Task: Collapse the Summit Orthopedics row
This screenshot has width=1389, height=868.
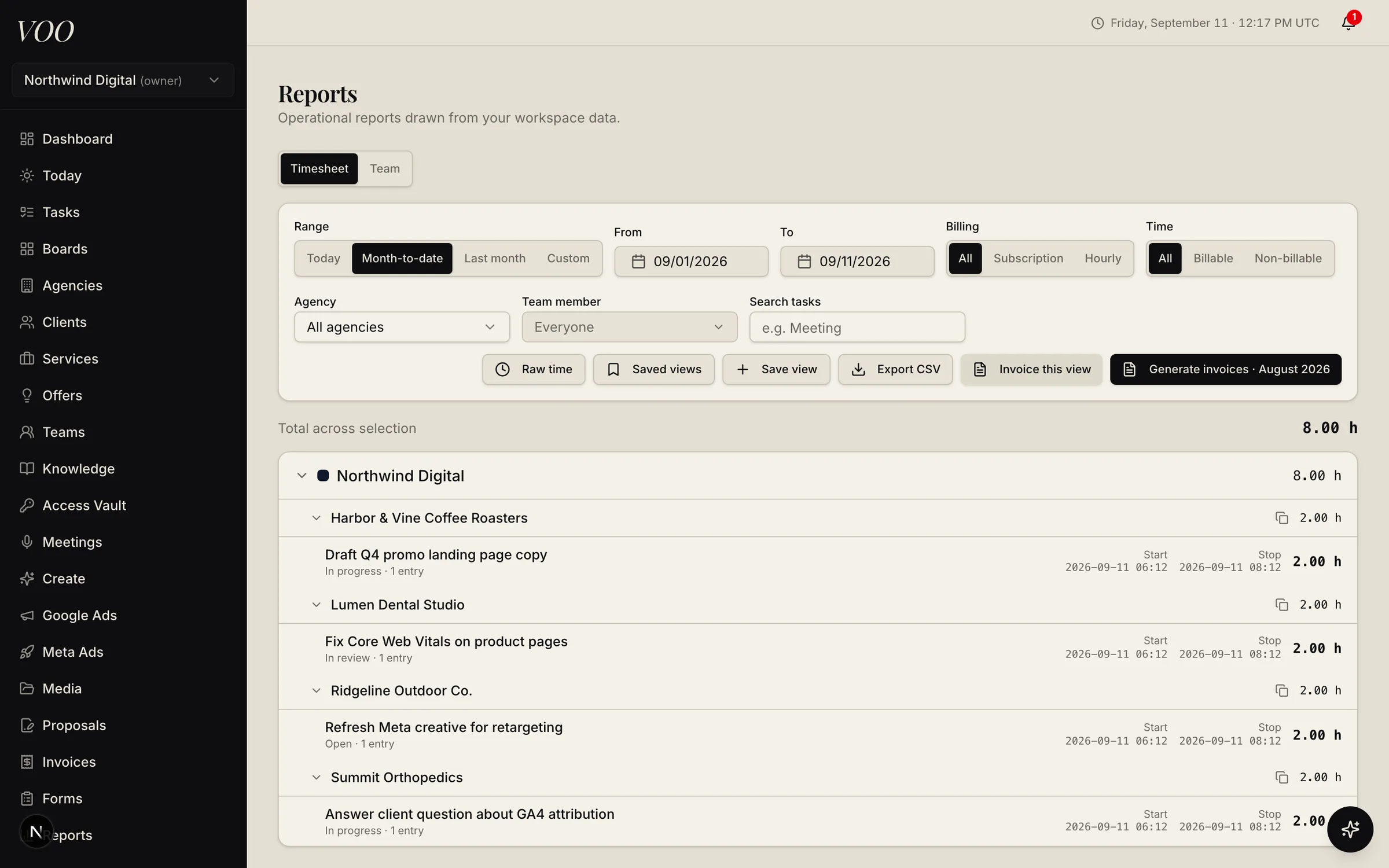Action: pyautogui.click(x=316, y=777)
